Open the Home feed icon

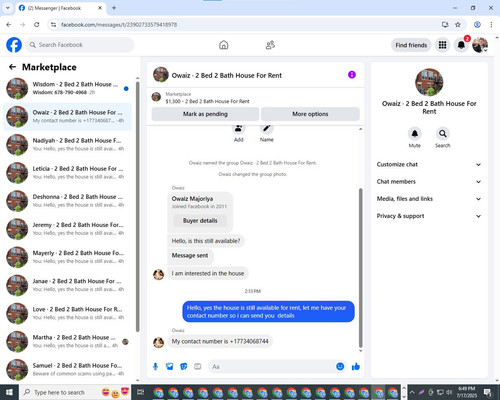pyautogui.click(x=224, y=45)
